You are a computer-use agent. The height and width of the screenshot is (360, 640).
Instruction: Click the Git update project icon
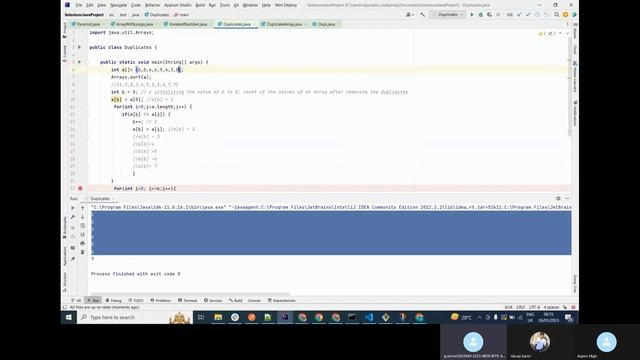pos(519,15)
